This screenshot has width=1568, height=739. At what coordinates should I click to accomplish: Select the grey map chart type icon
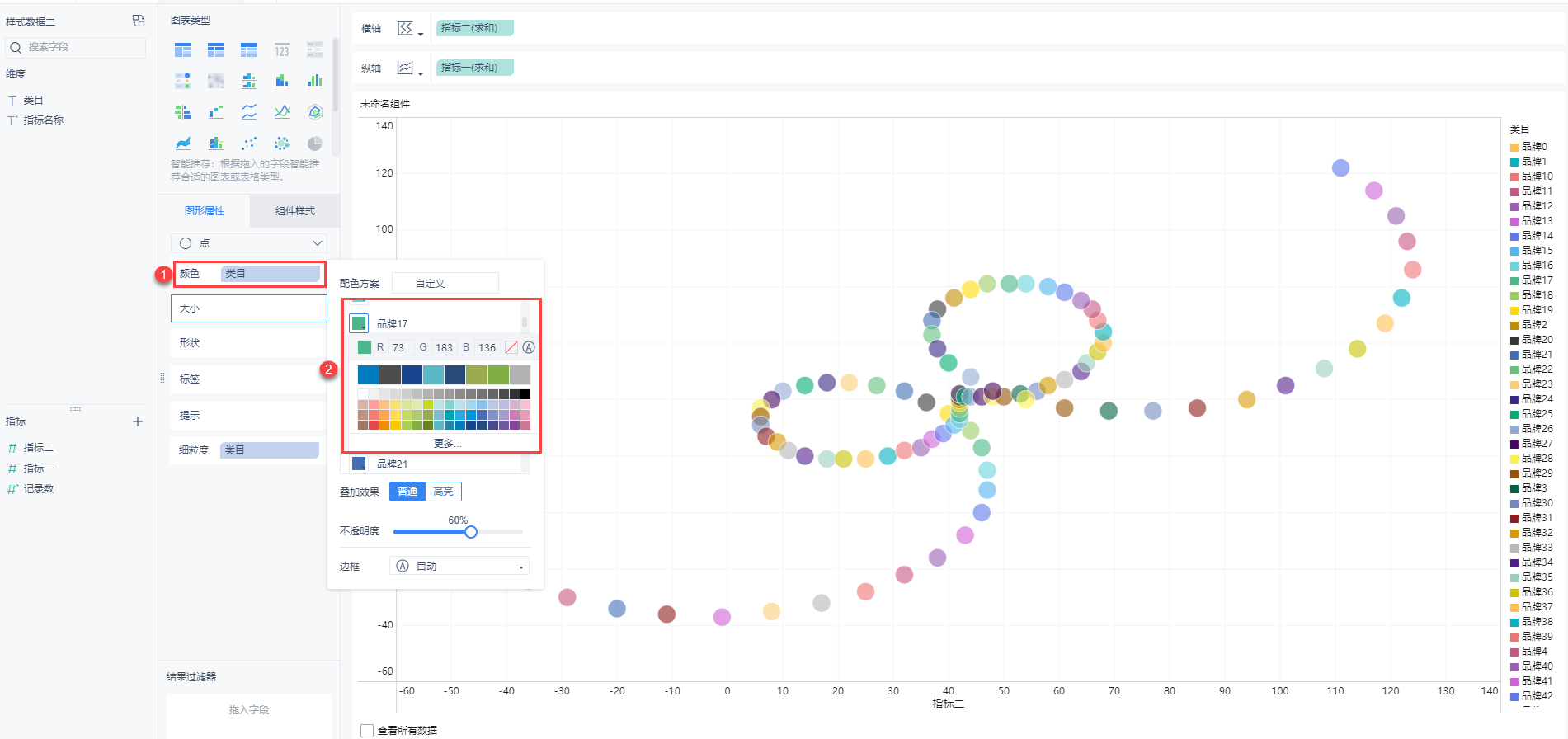(x=216, y=81)
